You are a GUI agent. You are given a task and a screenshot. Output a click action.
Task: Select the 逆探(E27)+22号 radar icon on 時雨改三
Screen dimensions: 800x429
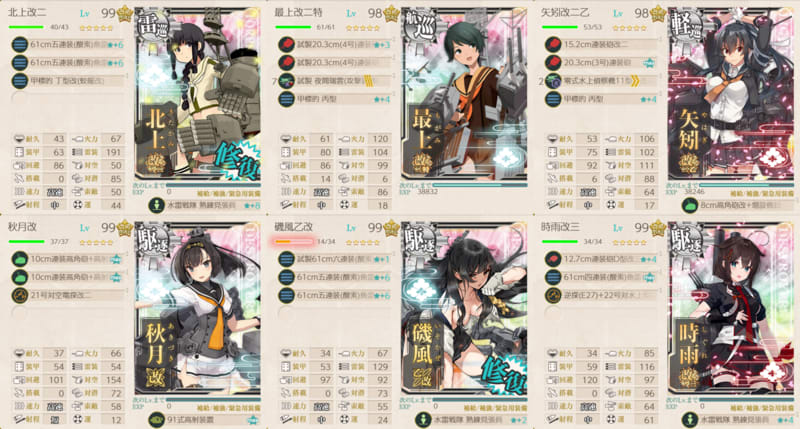click(553, 295)
